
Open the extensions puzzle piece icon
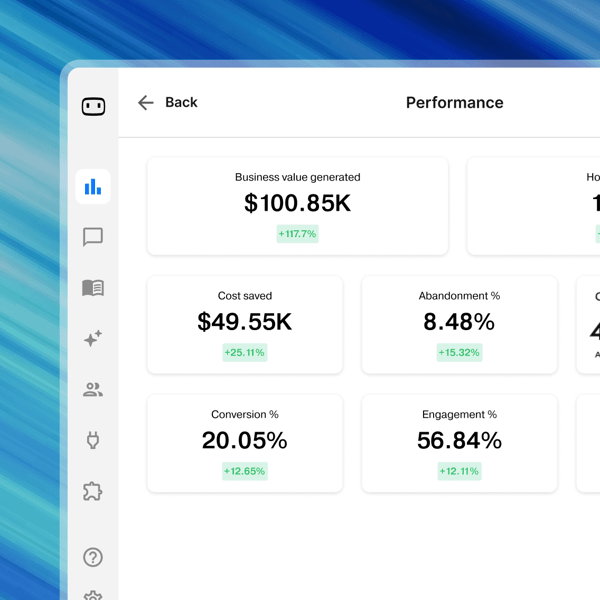[x=93, y=491]
